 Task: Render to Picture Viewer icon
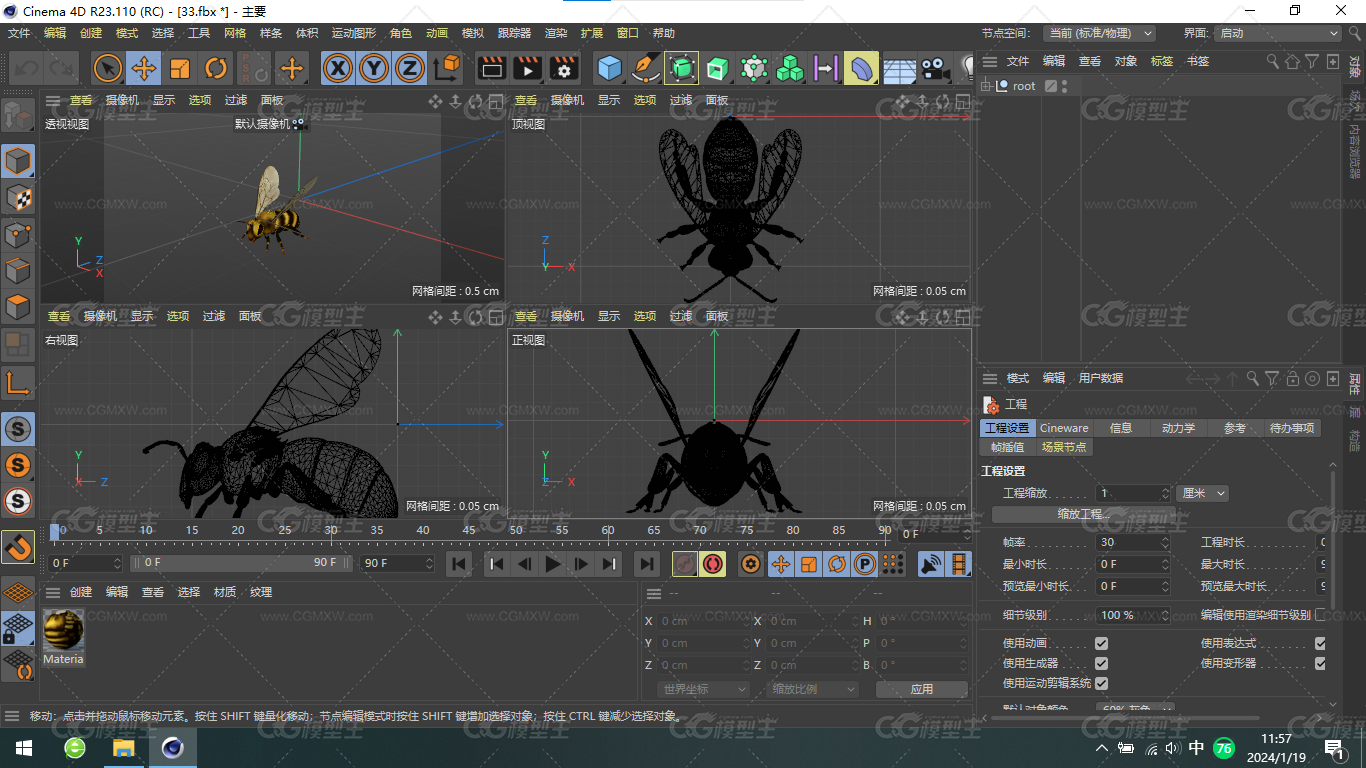527,69
